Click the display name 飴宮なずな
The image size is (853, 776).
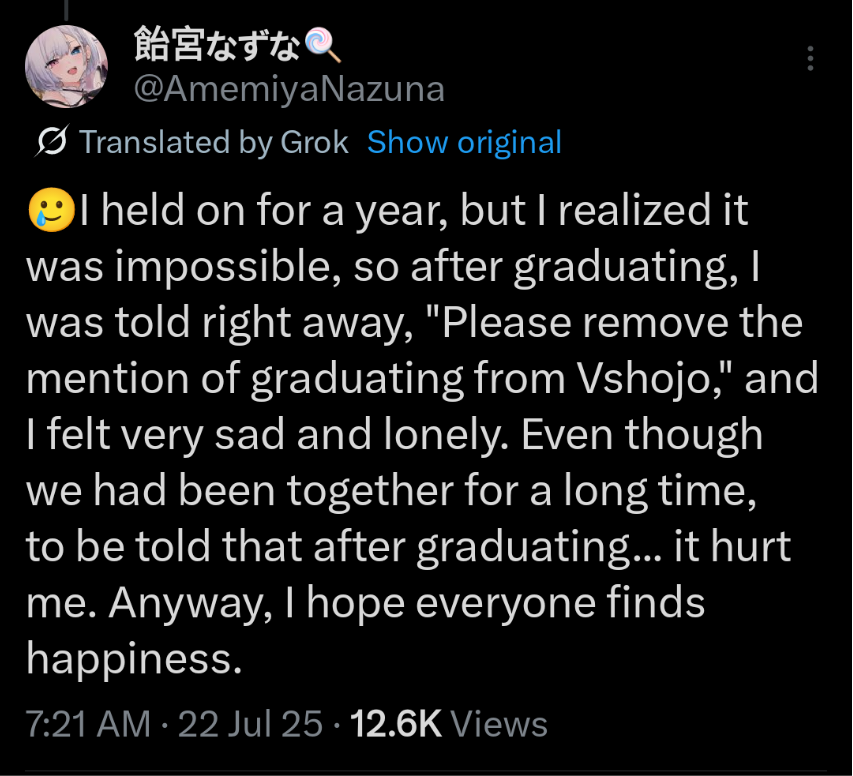click(x=217, y=45)
